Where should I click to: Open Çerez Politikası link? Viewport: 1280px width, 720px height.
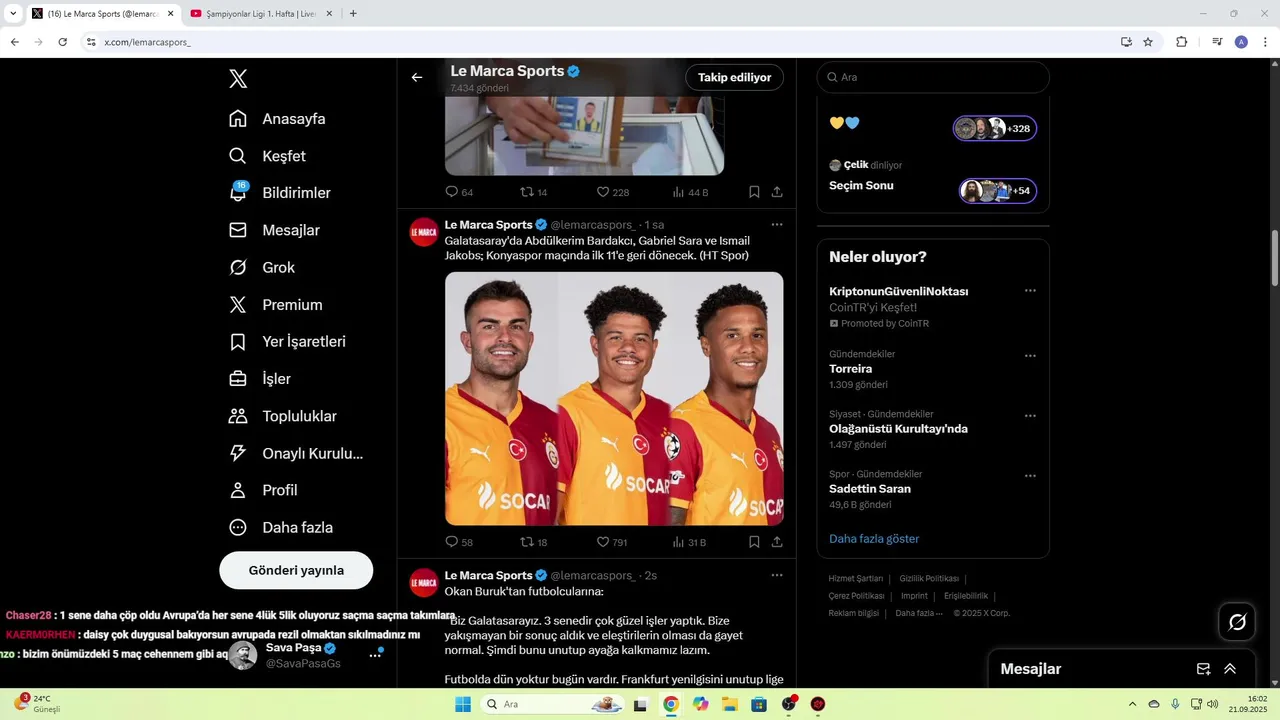[856, 596]
